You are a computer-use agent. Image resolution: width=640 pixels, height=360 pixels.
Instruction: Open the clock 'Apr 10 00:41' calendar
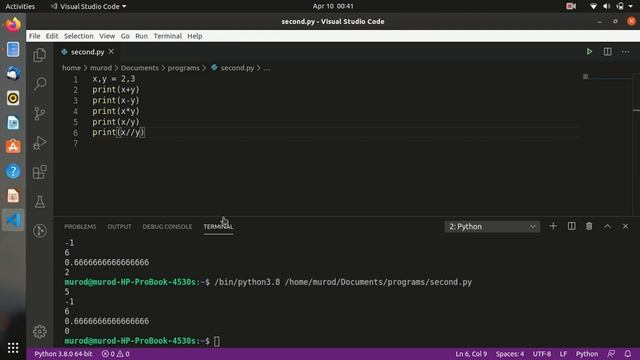333,6
